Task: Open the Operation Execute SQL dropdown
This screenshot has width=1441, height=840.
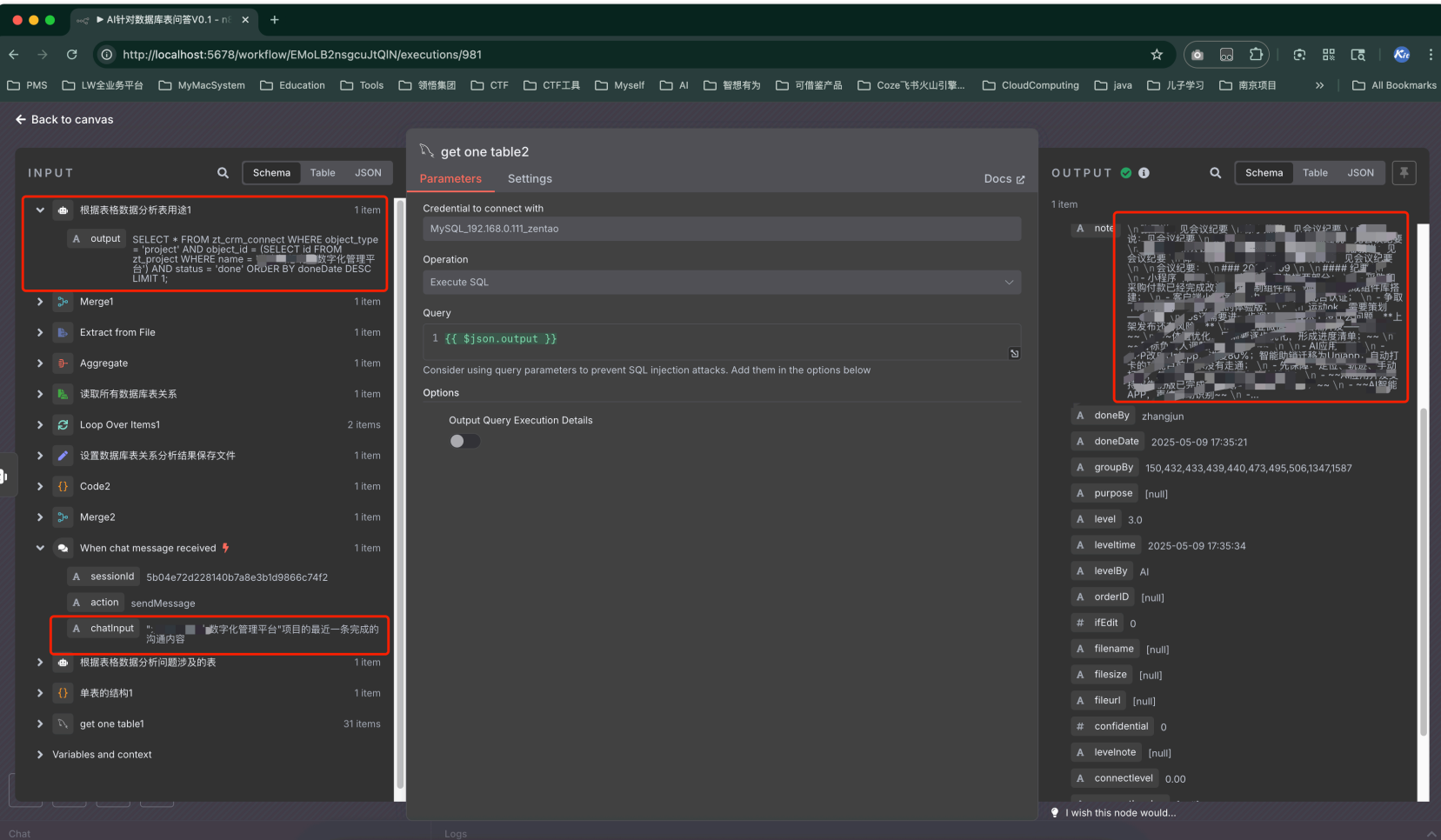Action: (x=722, y=282)
